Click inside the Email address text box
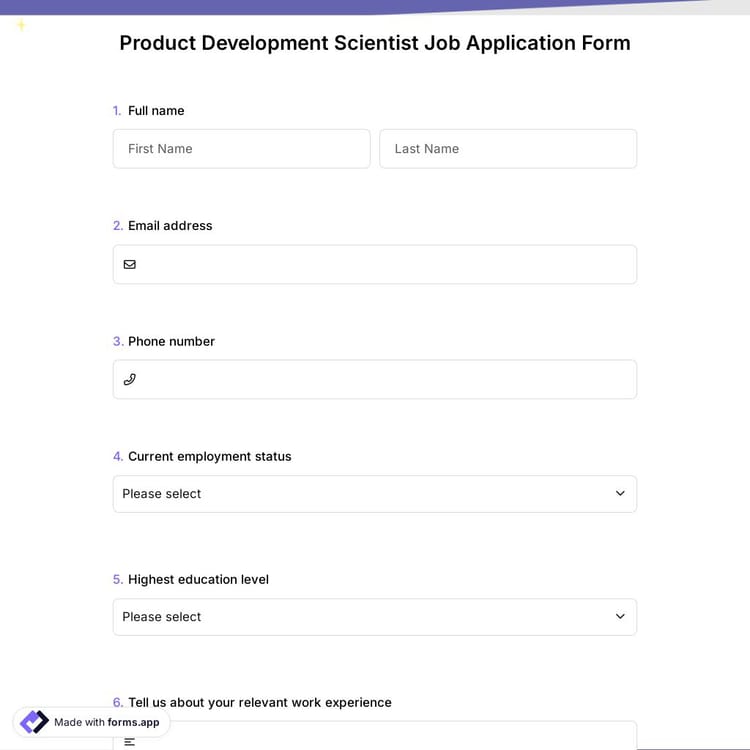The image size is (750, 750). (385, 265)
